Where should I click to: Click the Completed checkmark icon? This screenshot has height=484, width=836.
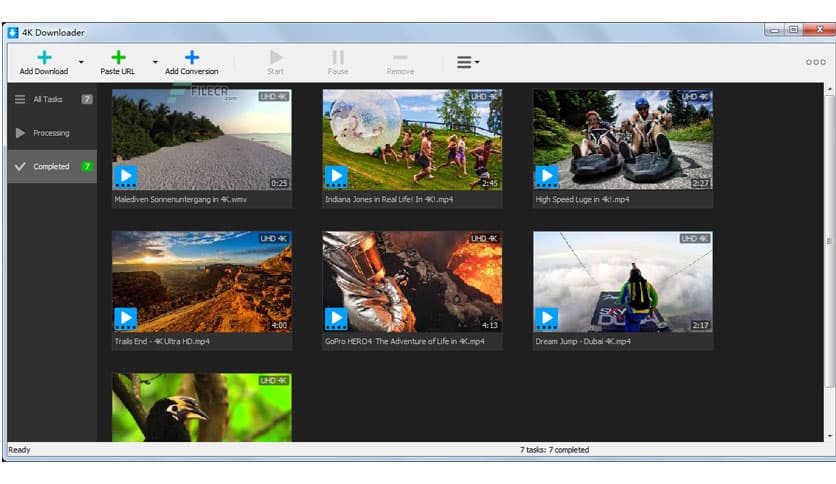(x=20, y=166)
